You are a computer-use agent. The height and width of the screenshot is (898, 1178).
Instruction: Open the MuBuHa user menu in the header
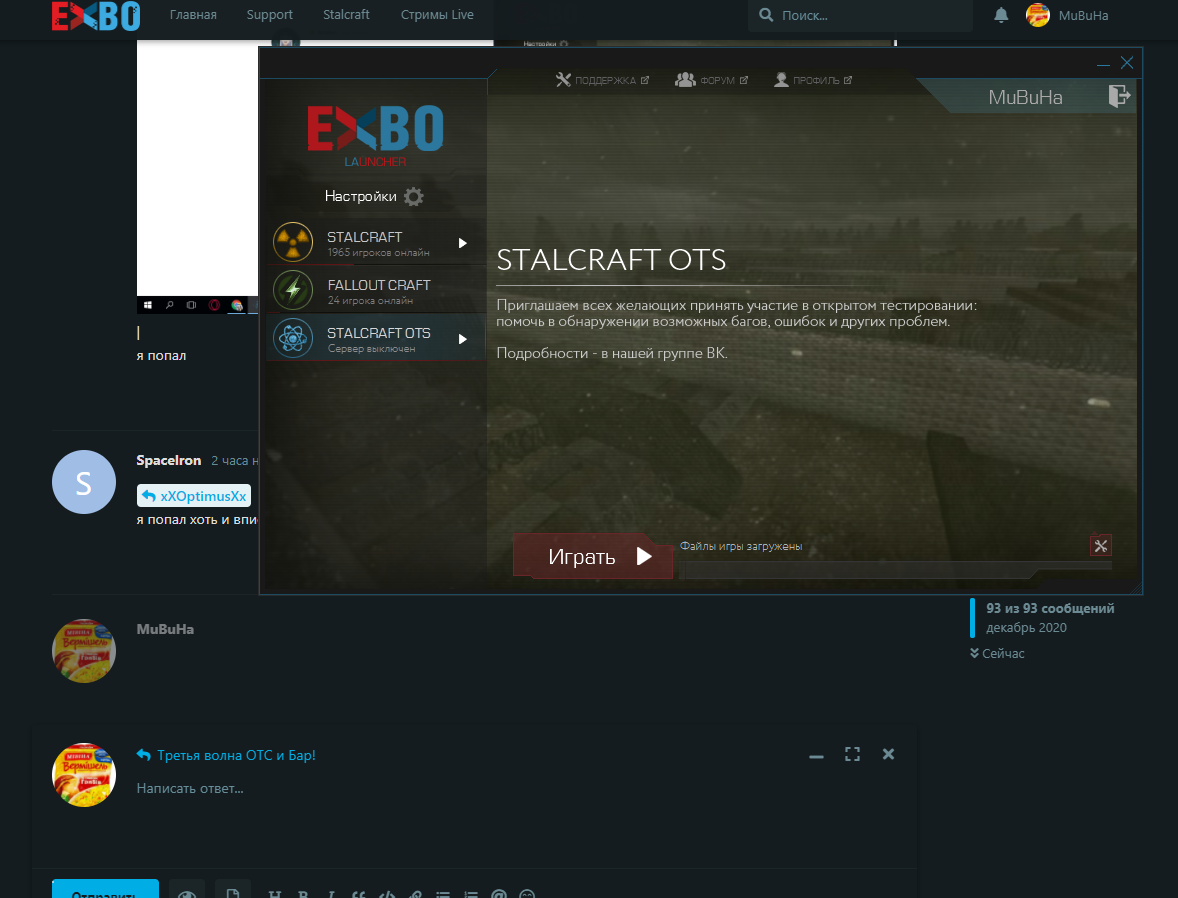[1067, 15]
